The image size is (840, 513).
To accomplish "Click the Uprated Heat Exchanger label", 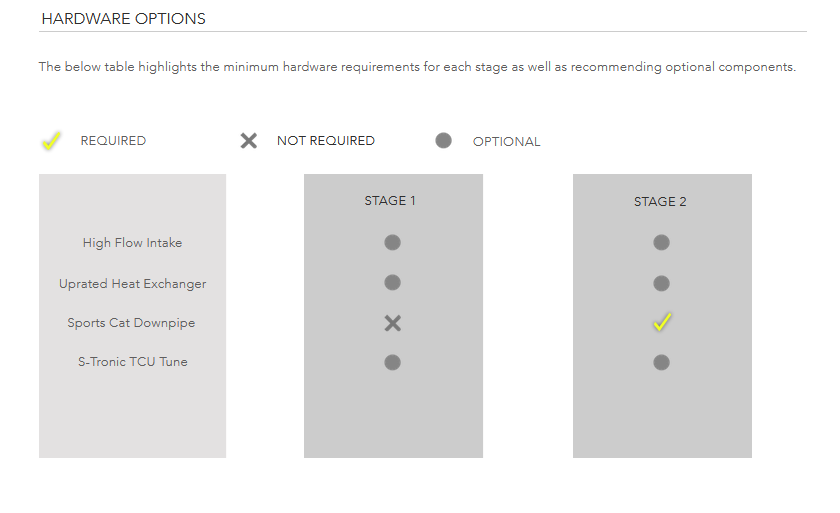I will pos(132,284).
